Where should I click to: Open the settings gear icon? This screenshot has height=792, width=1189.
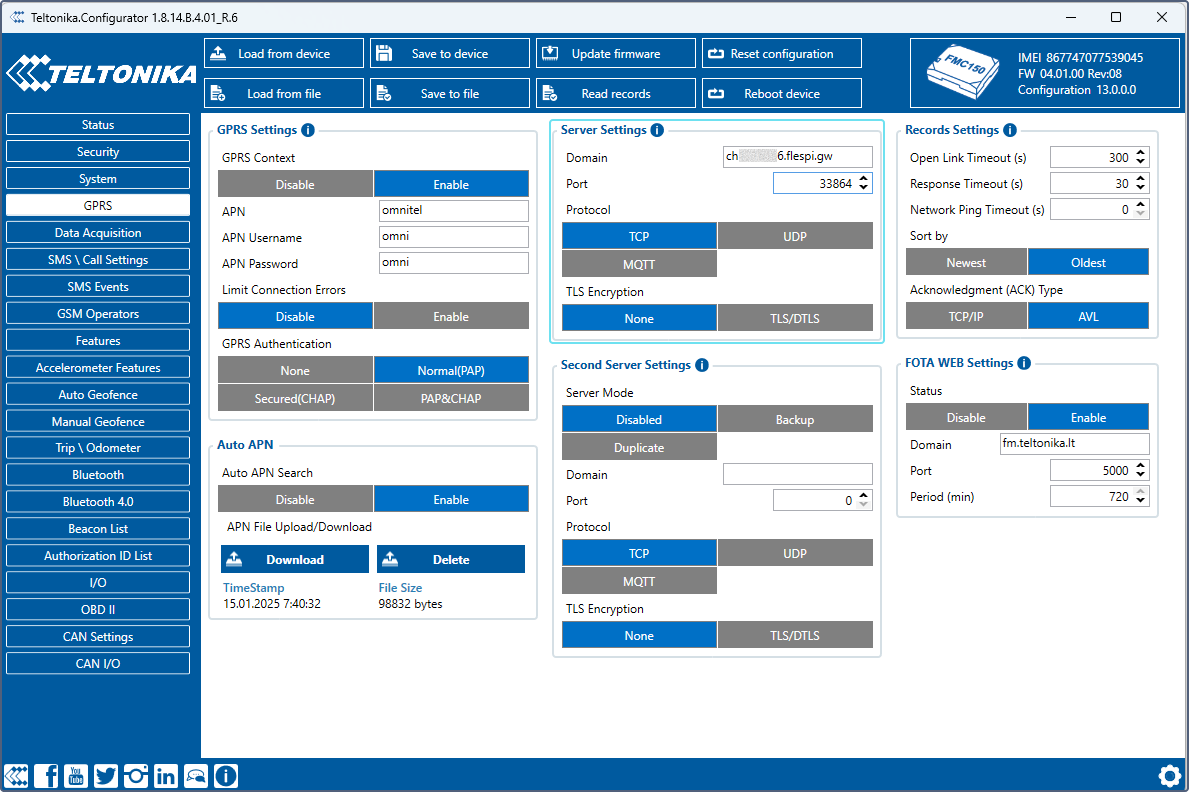[x=1169, y=775]
